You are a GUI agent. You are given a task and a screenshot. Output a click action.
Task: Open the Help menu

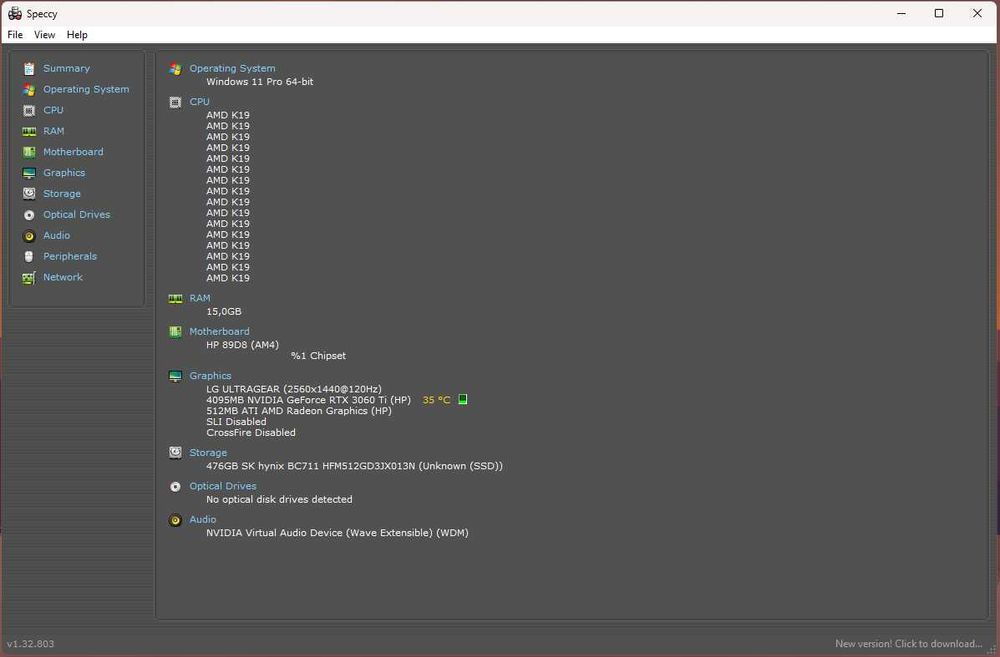(x=77, y=34)
